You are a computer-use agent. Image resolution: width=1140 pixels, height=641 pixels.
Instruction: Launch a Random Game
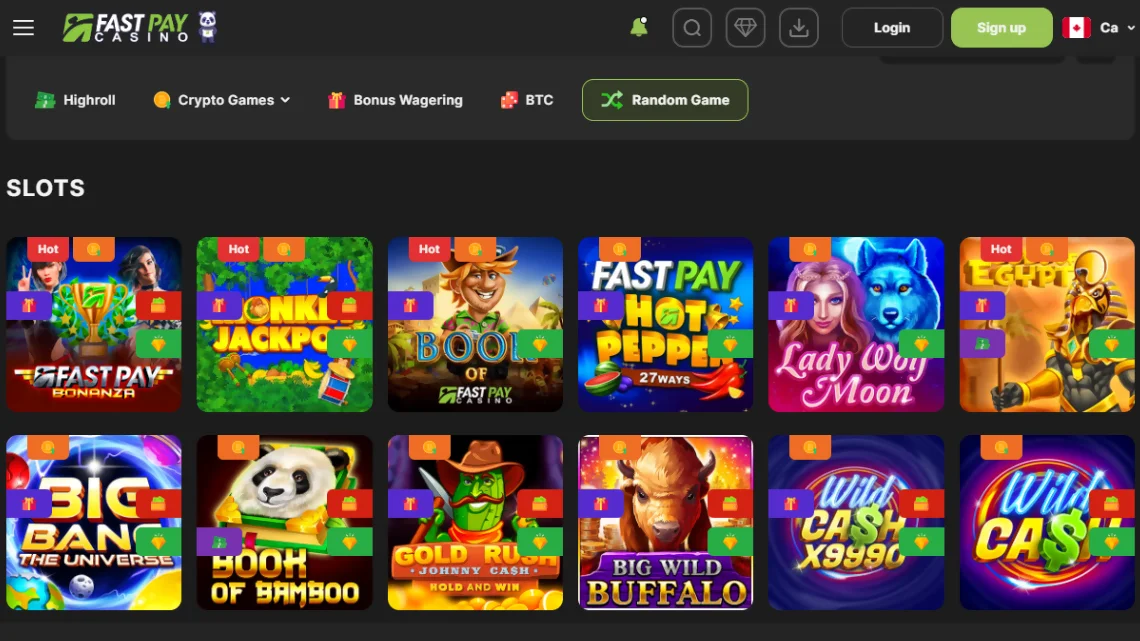click(665, 100)
